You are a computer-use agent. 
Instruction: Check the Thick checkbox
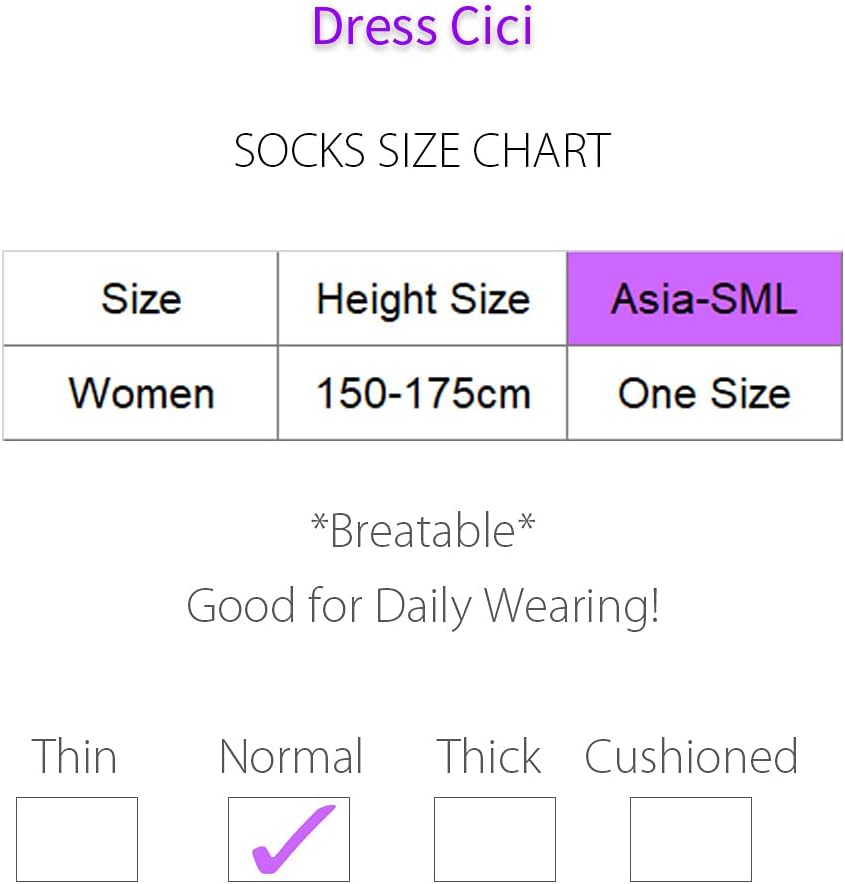pos(494,839)
